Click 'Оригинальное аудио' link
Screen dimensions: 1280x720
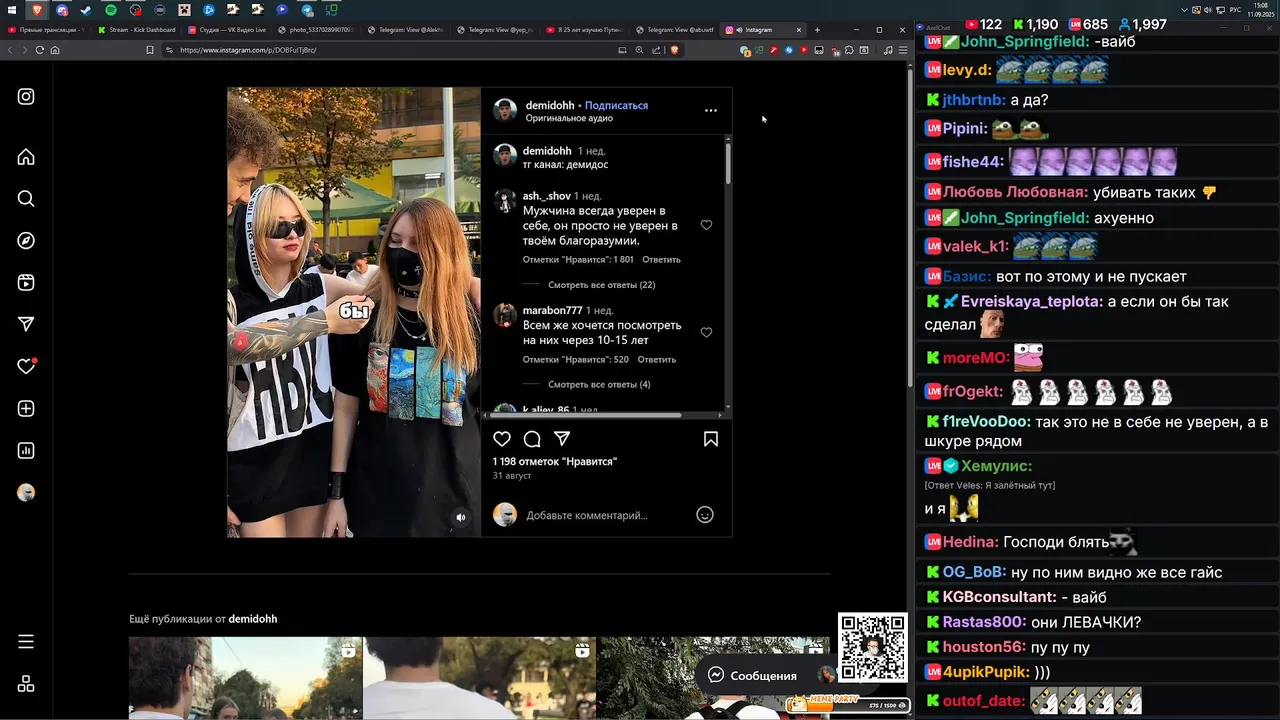tap(569, 118)
